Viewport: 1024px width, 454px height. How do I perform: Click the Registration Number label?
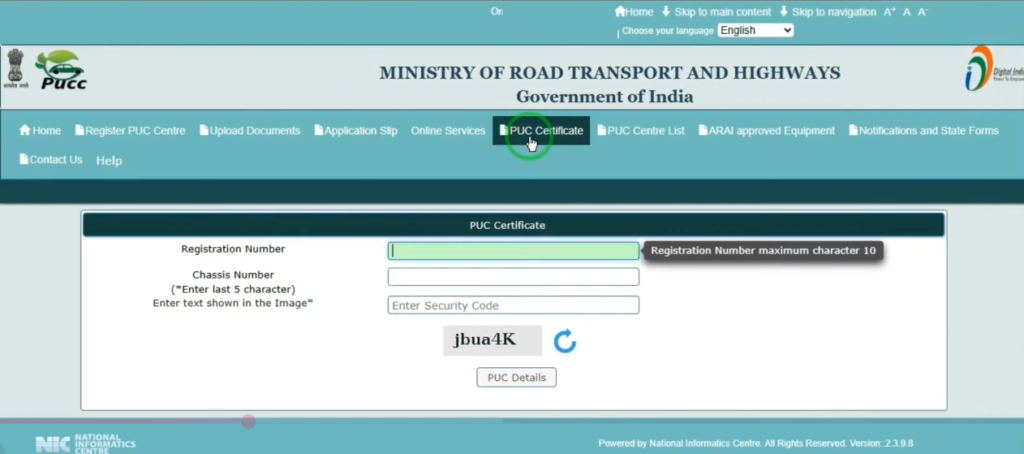pyautogui.click(x=233, y=249)
